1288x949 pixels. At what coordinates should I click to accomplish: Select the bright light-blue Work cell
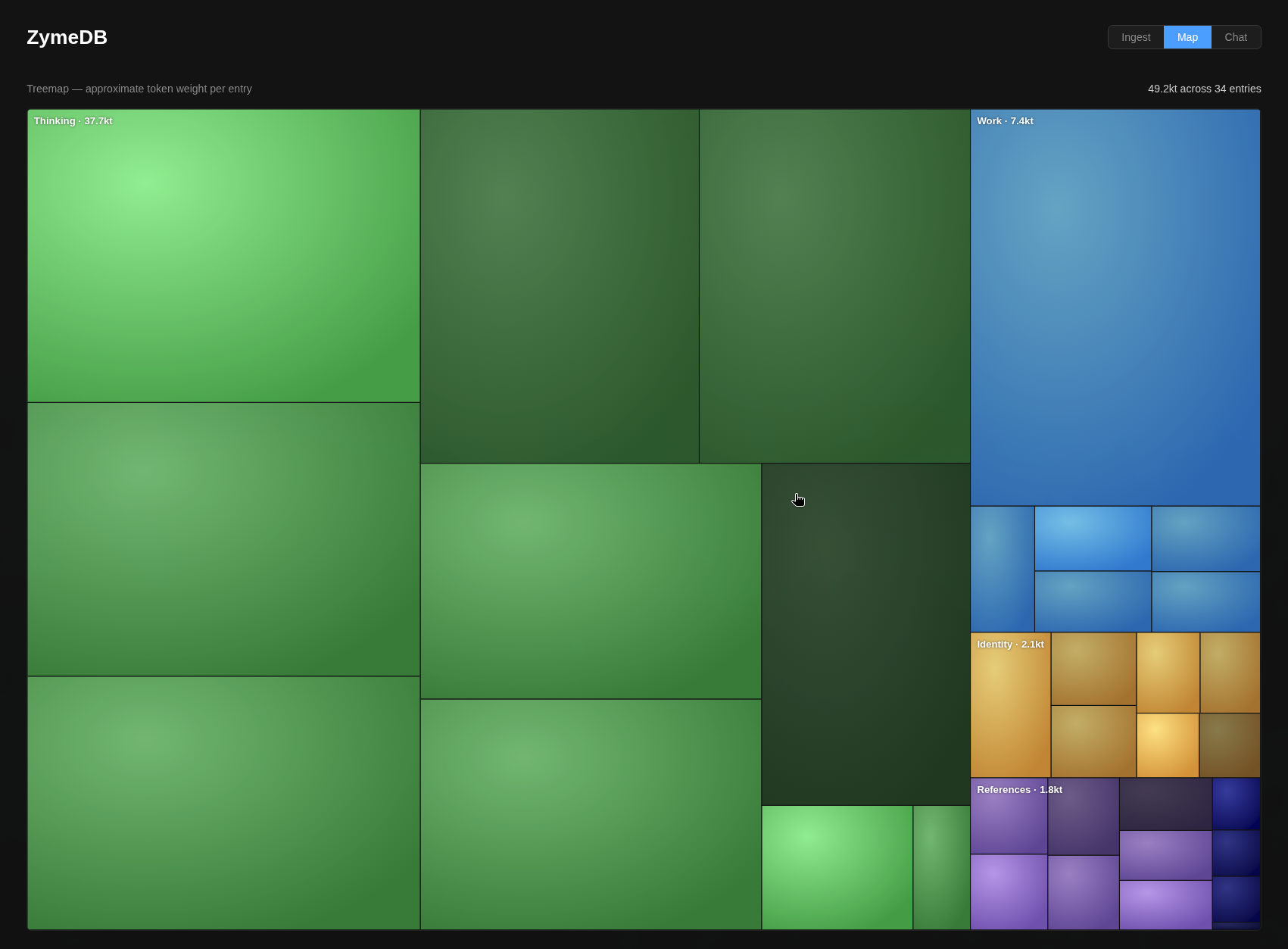pos(1093,538)
